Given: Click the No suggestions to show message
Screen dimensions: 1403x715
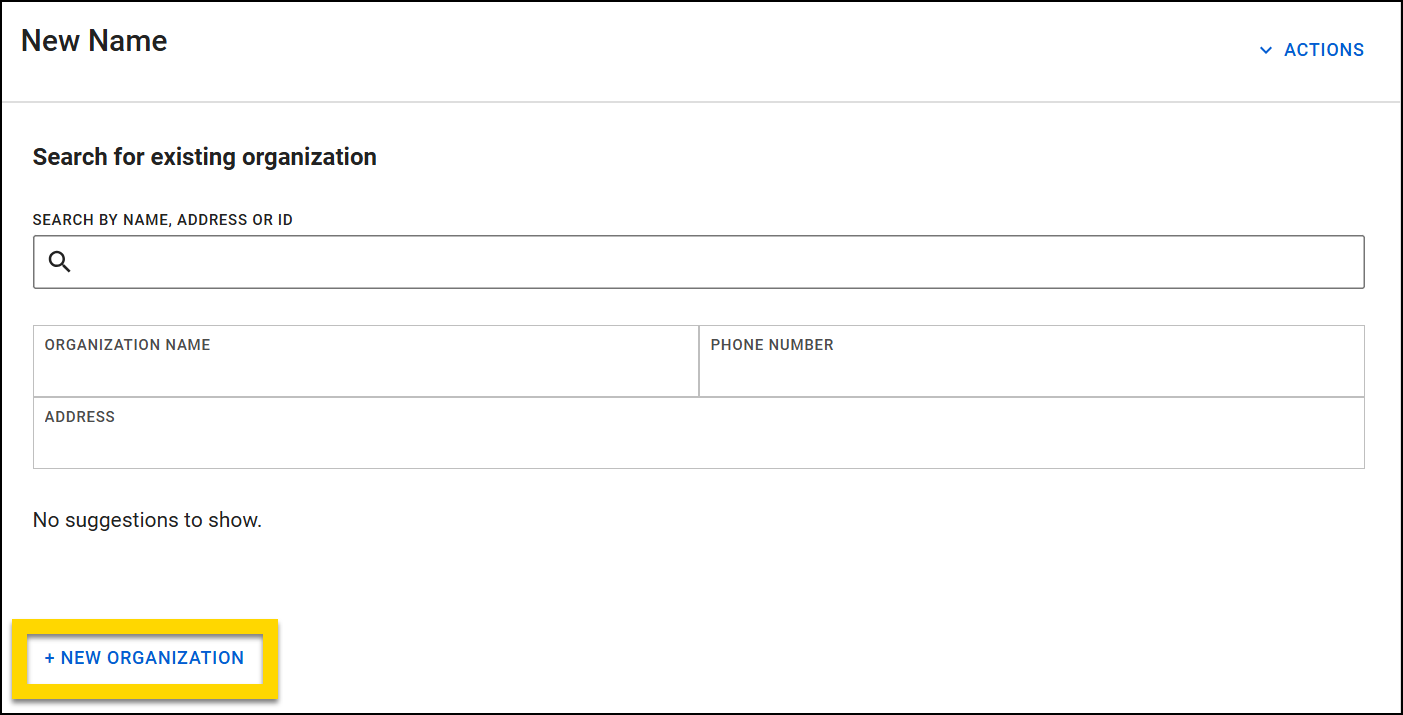Looking at the screenshot, I should [146, 519].
